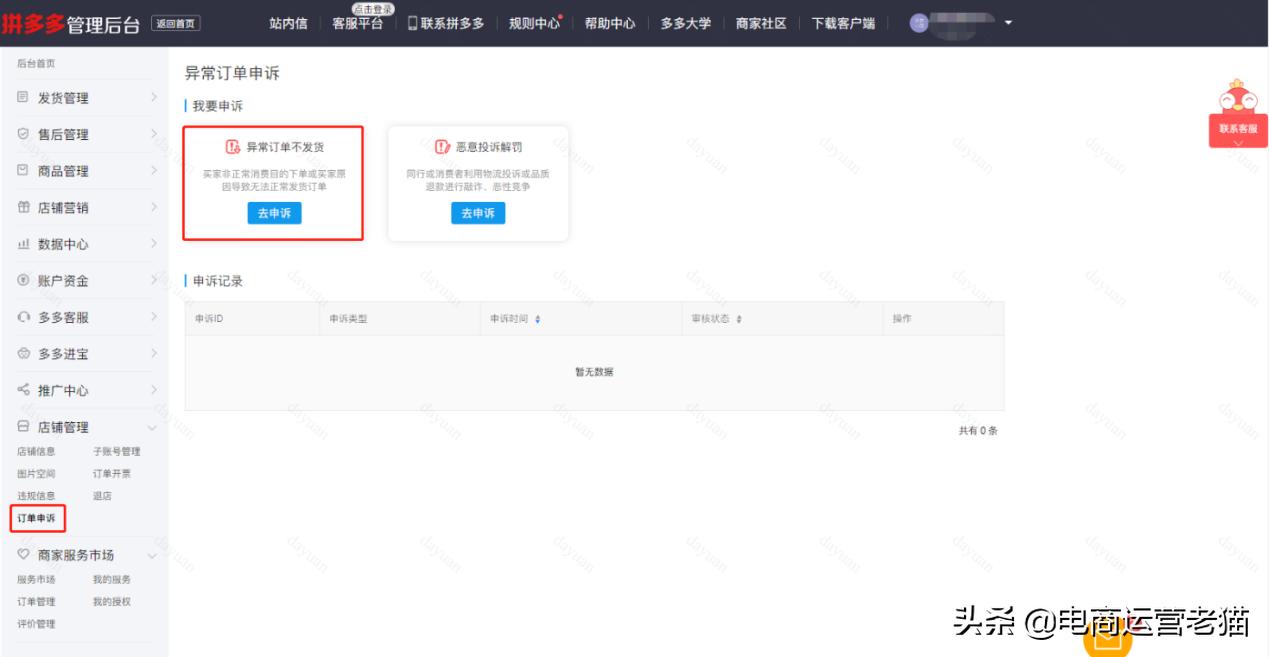Viewport: 1269px width, 657px height.
Task: Open 规则中心 in the top menu
Action: [533, 23]
